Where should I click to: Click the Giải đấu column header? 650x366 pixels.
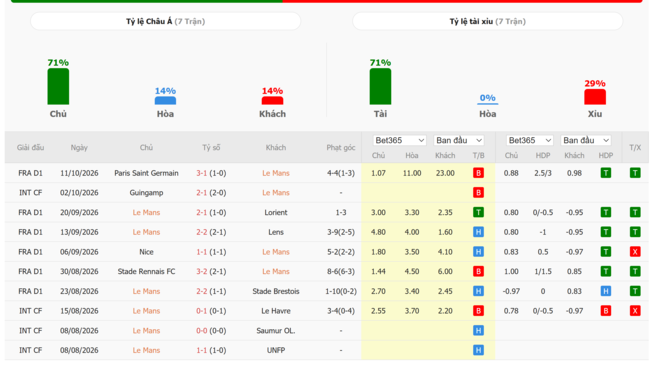click(30, 148)
